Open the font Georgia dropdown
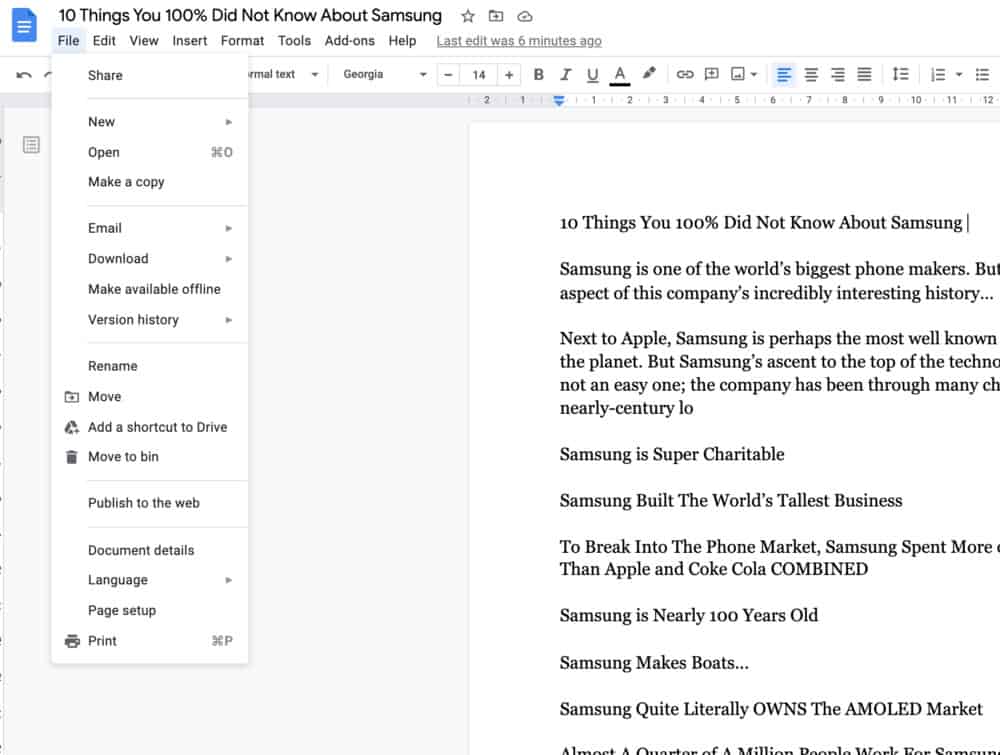 click(x=384, y=75)
